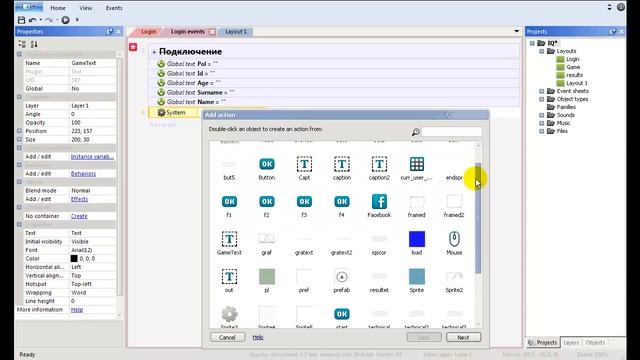The width and height of the screenshot is (640, 360).
Task: Expand the Event sheets folder
Action: pos(542,91)
